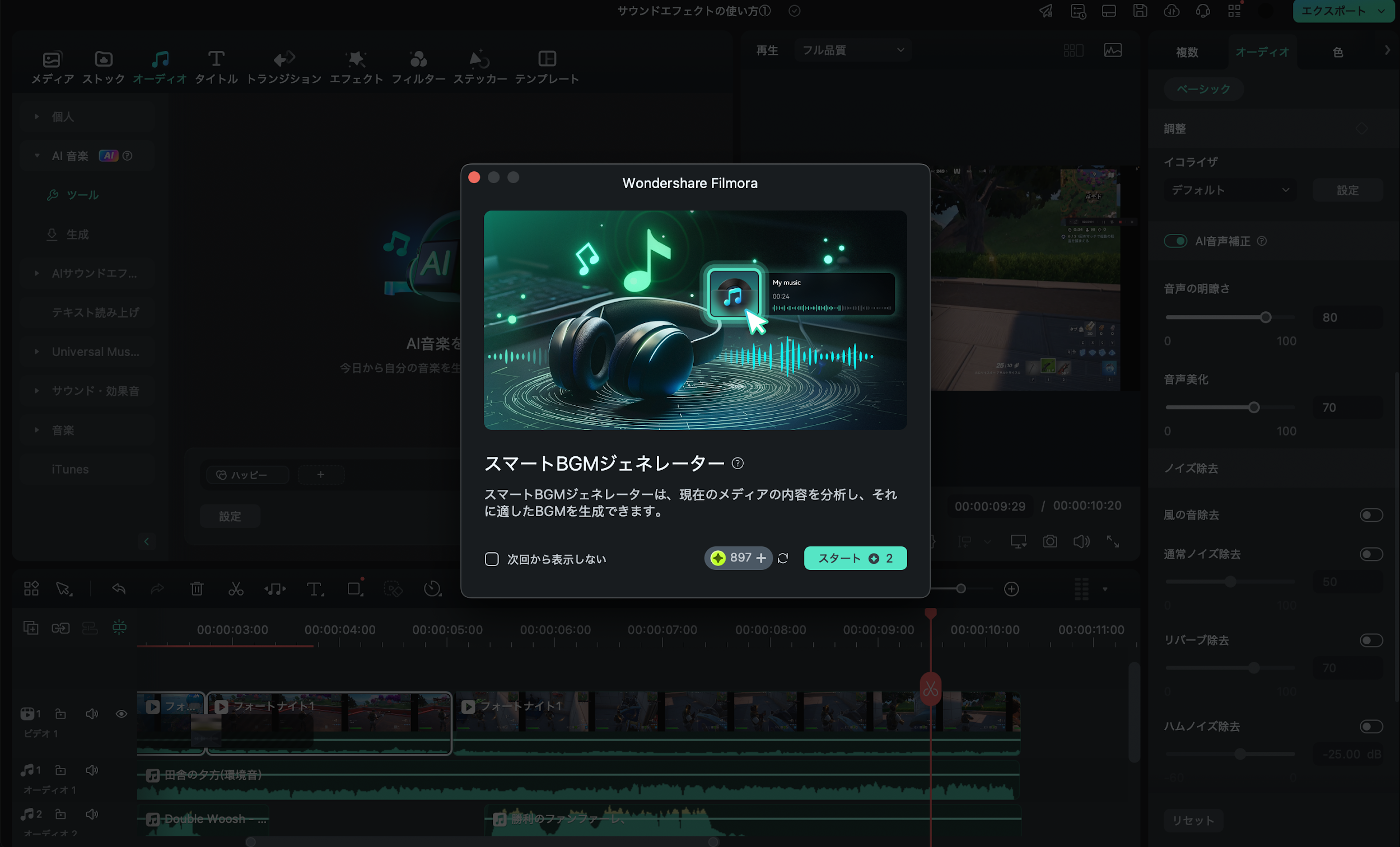Collapse the AI 音楽 category

[x=37, y=156]
